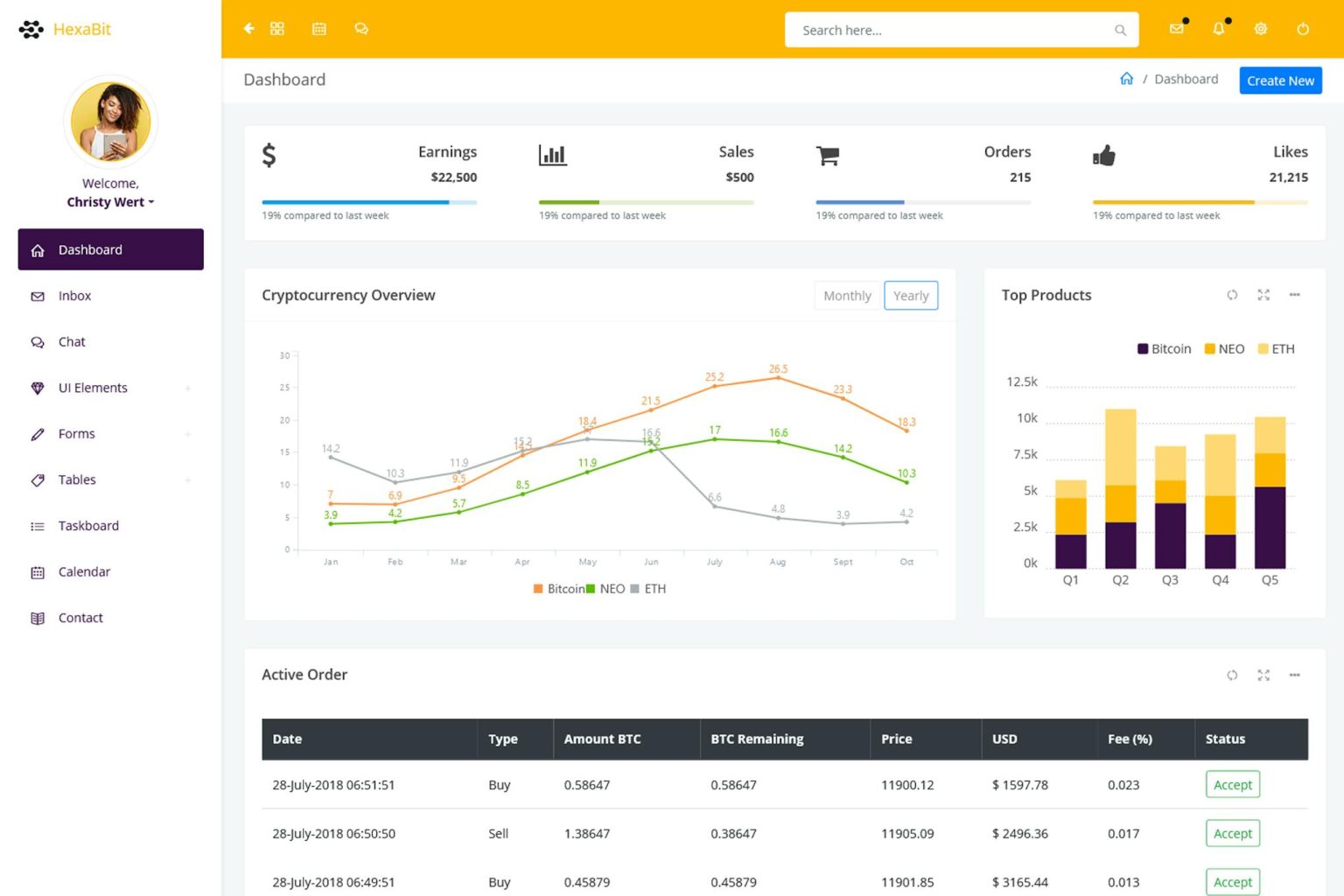This screenshot has width=1344, height=896.
Task: Open settings with the gear icon
Action: pos(1260,29)
